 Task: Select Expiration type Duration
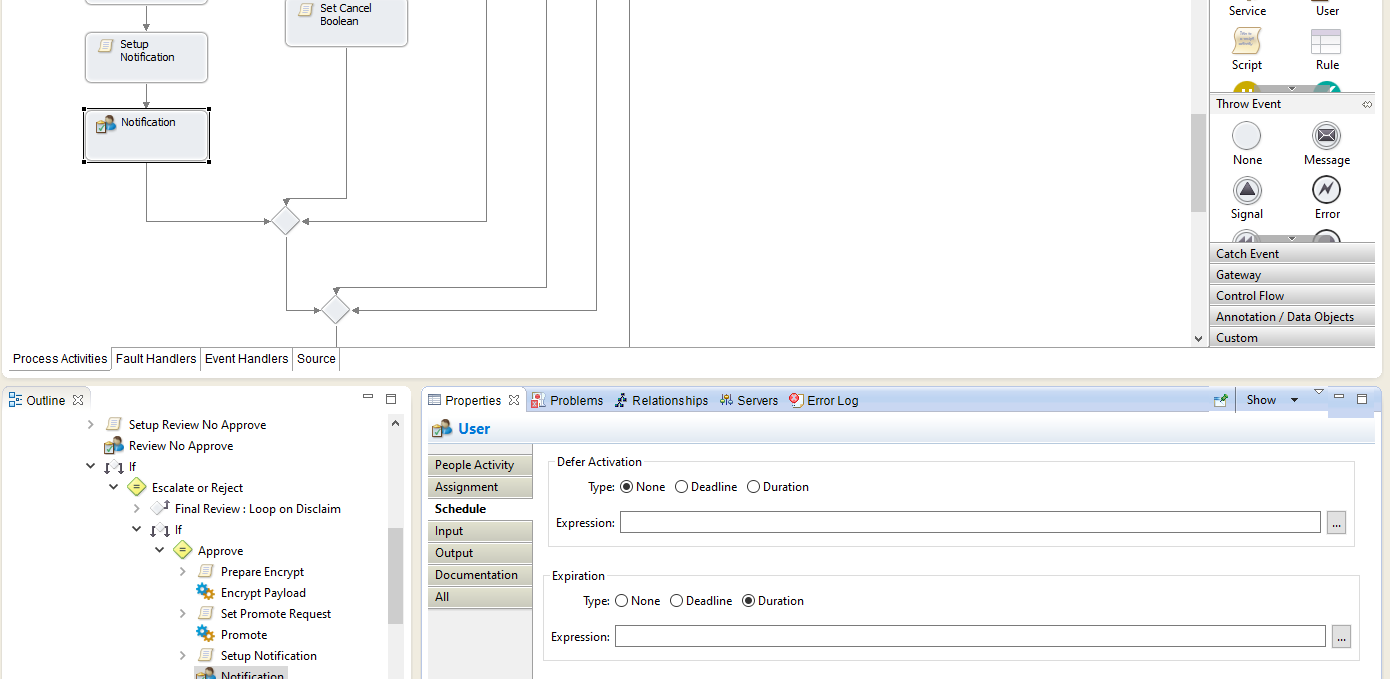(748, 601)
